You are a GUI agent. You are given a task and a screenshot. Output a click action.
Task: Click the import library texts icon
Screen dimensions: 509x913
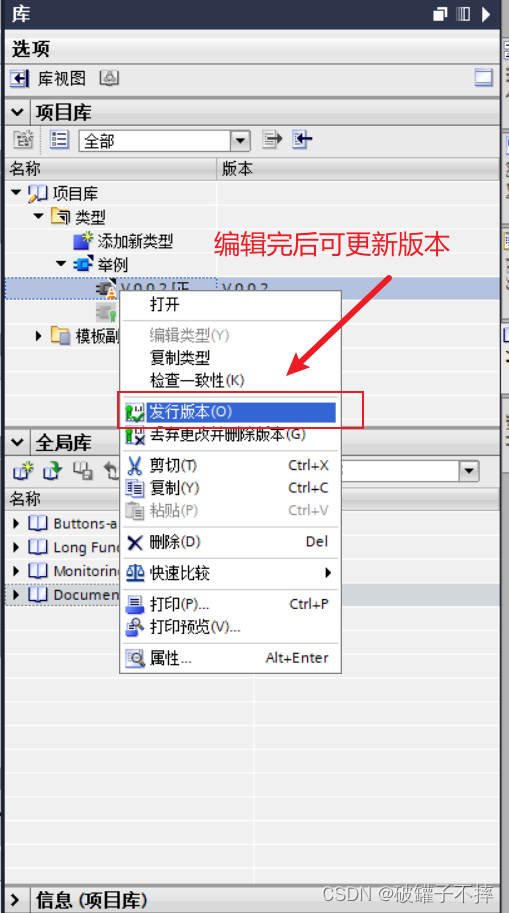tap(302, 140)
